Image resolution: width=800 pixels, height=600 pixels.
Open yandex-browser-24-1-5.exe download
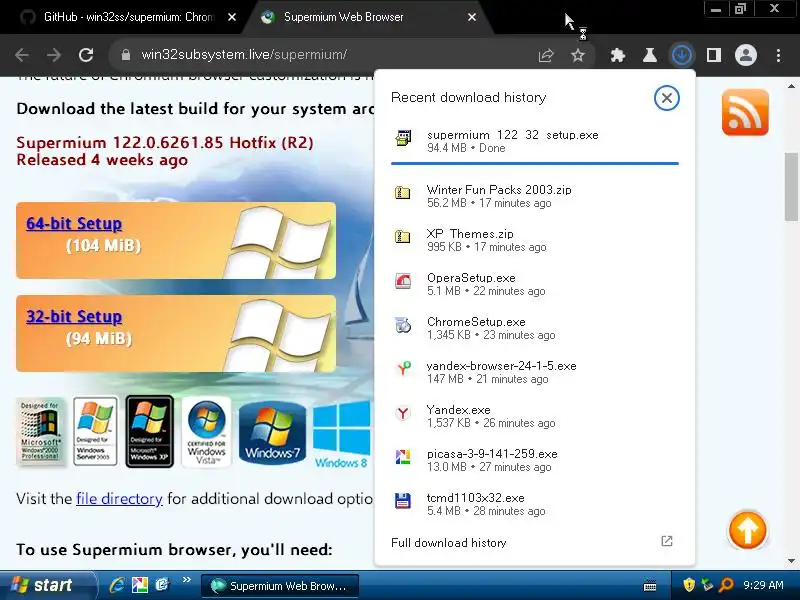tap(535, 372)
